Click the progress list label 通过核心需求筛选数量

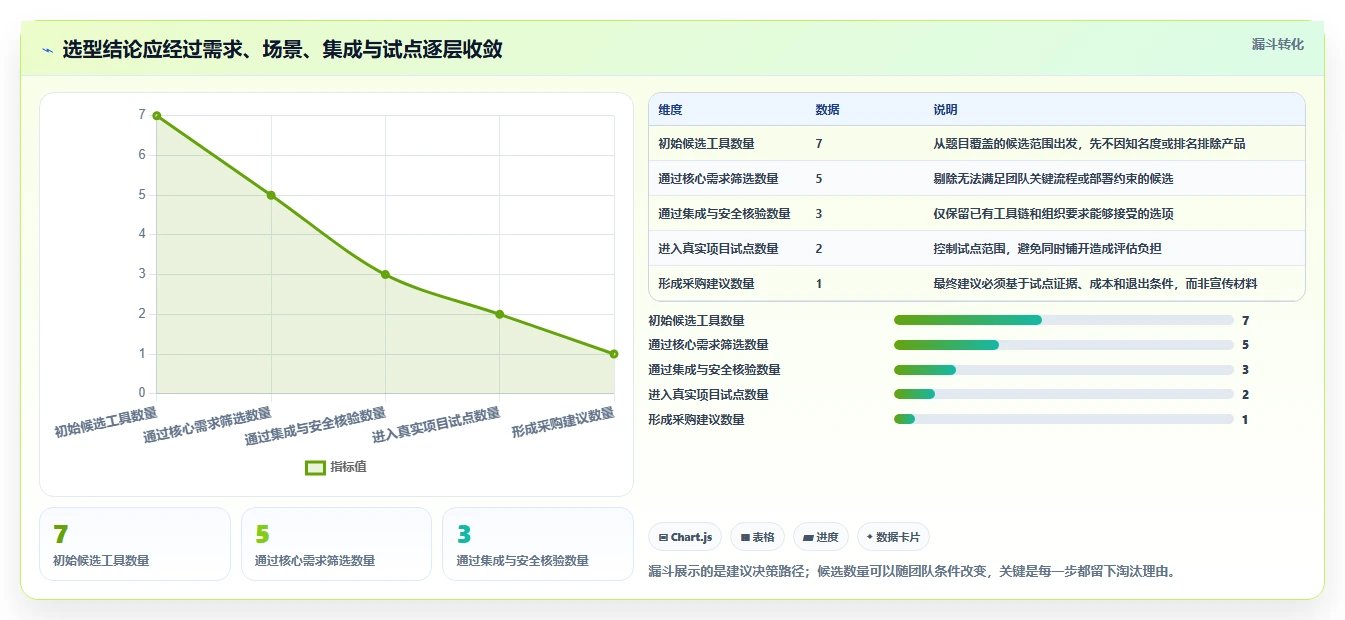point(708,345)
